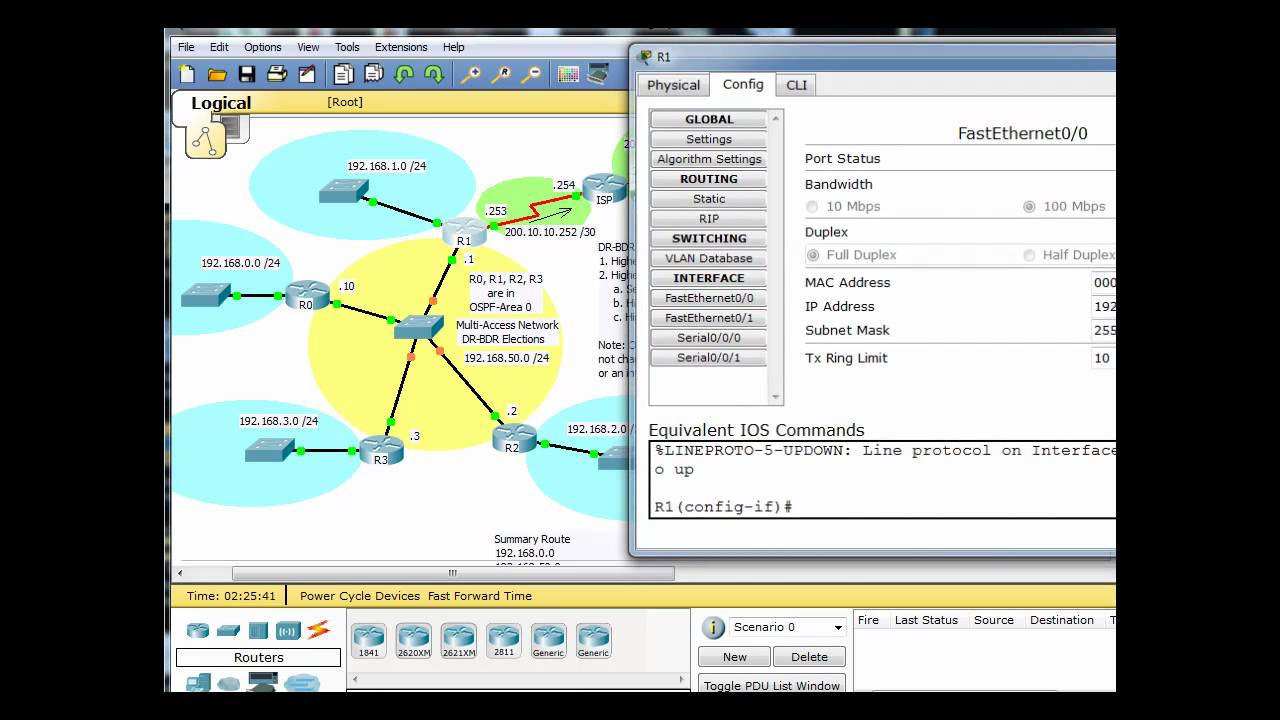Click the green Redo arrow
This screenshot has width=1280, height=720.
(434, 74)
